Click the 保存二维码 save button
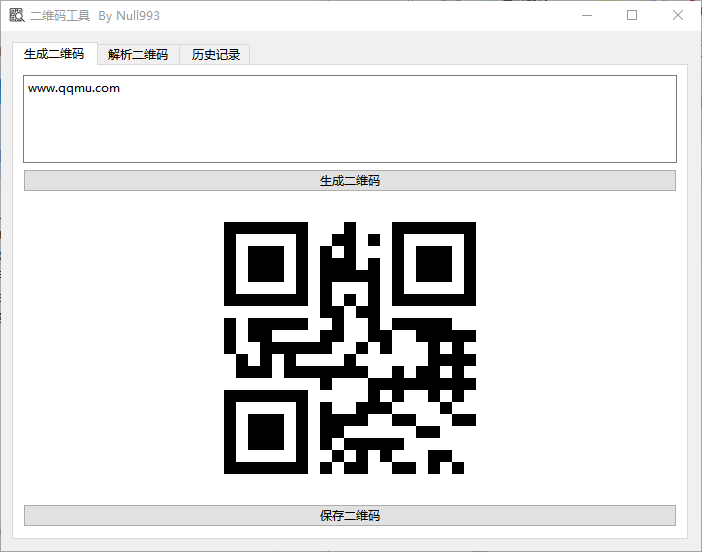The height and width of the screenshot is (552, 702). (350, 516)
